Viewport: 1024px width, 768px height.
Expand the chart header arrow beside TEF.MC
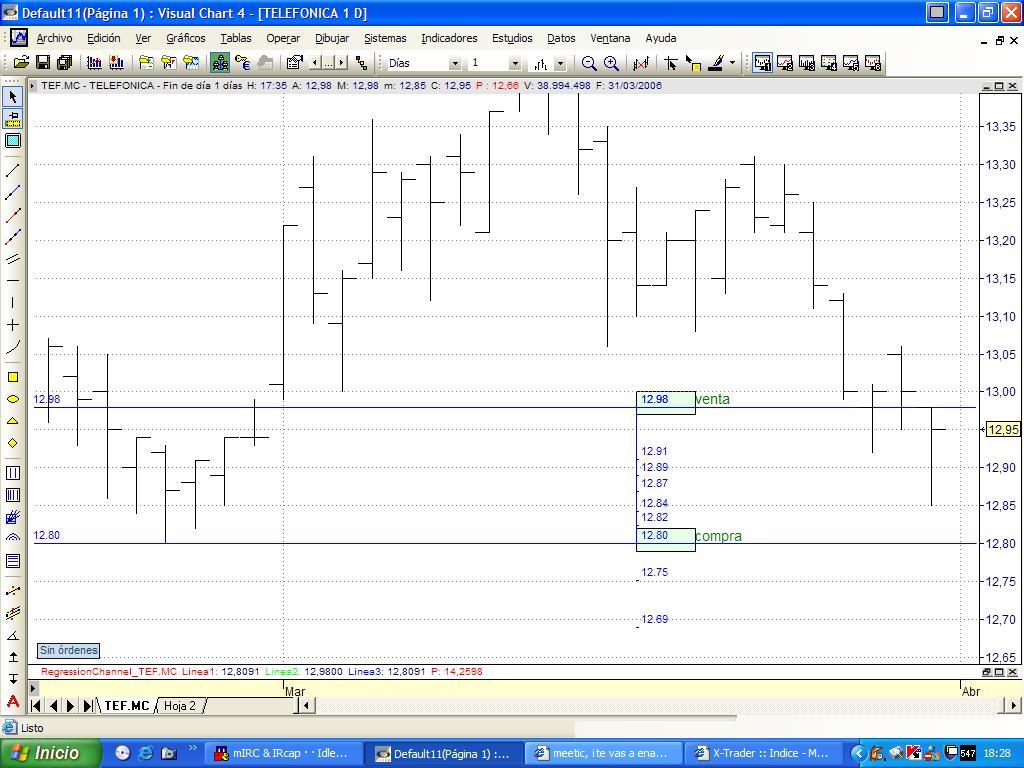32,86
